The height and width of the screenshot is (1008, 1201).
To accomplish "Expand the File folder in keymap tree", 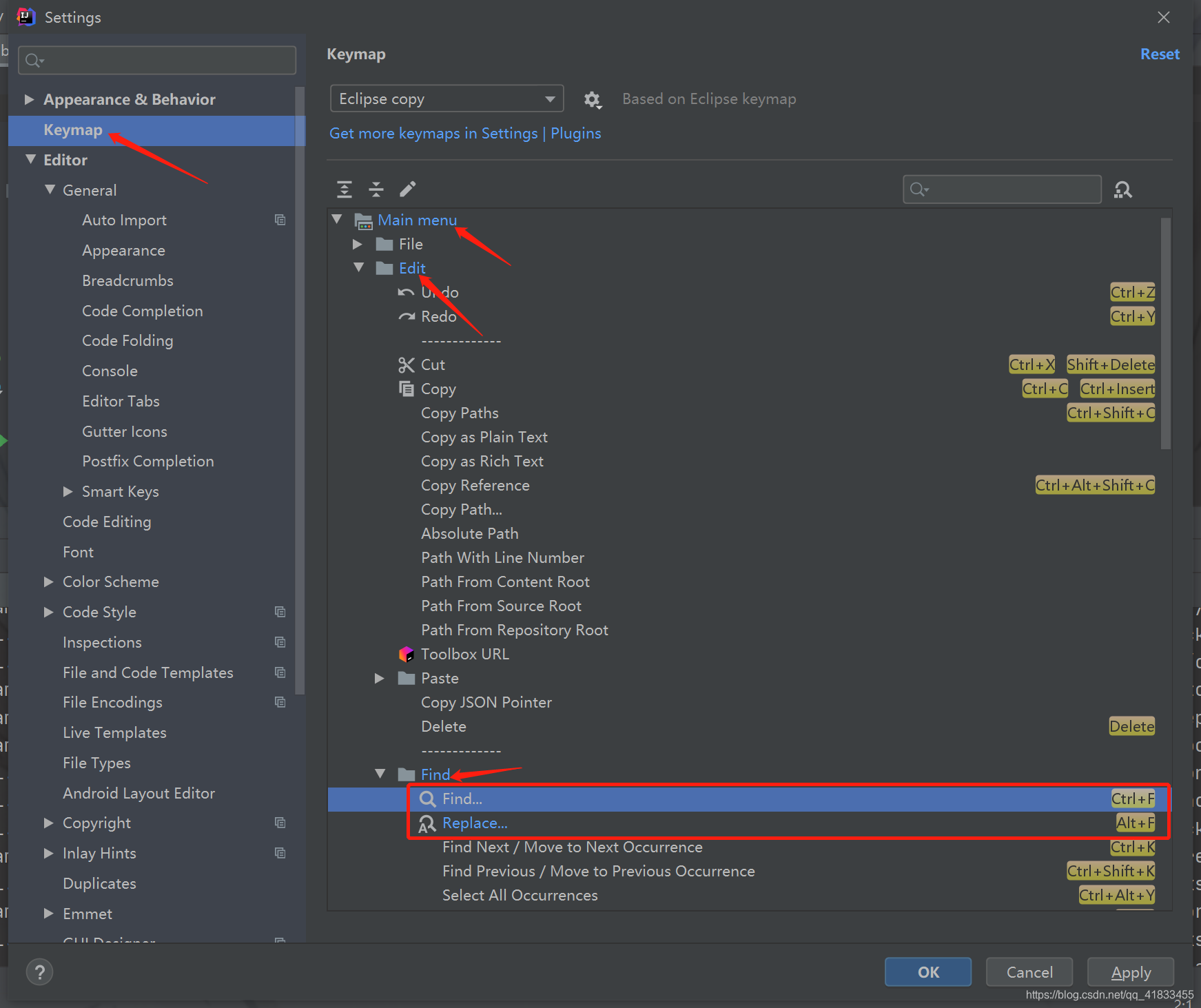I will 357,244.
